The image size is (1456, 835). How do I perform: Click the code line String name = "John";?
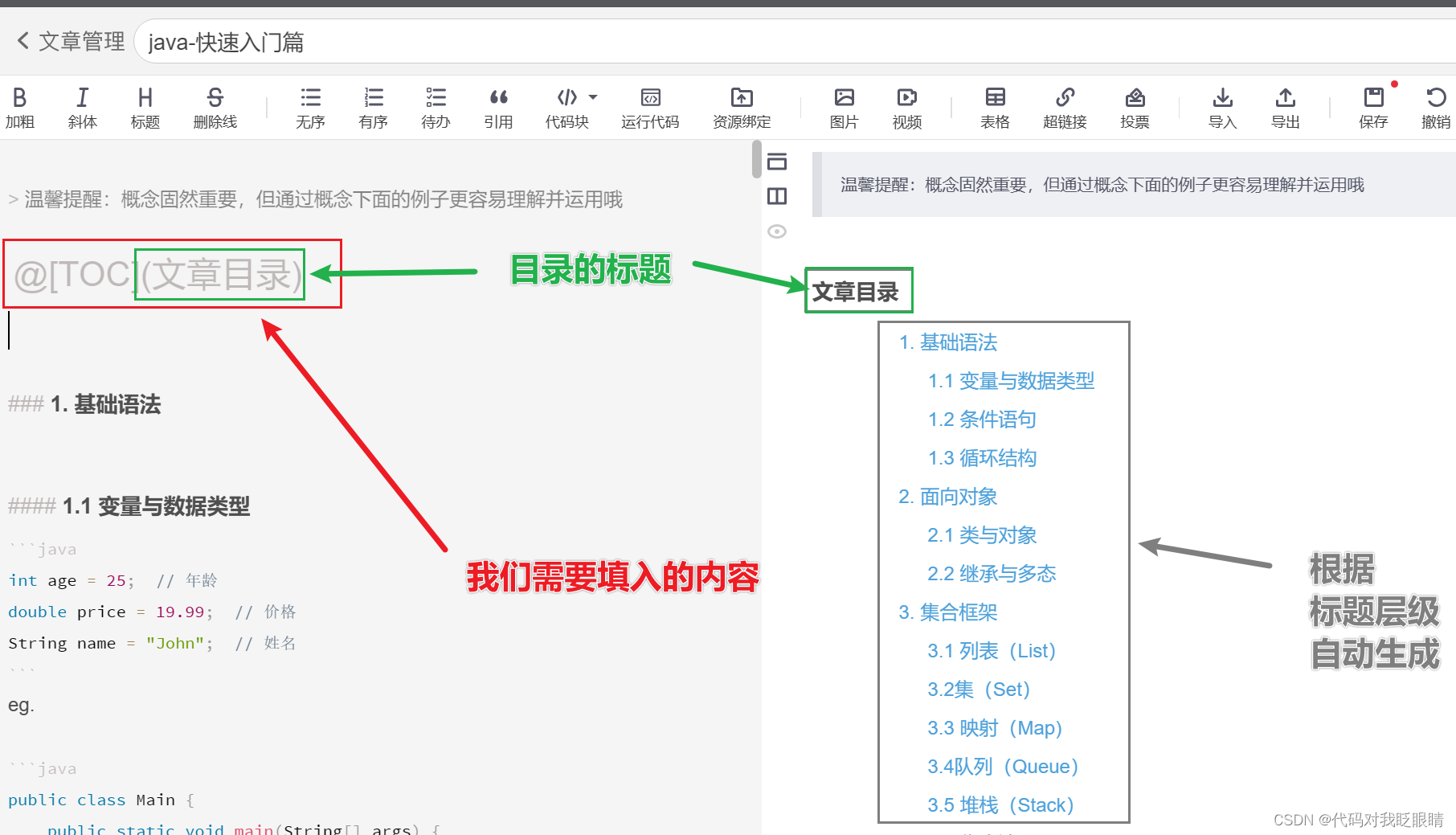pos(152,643)
